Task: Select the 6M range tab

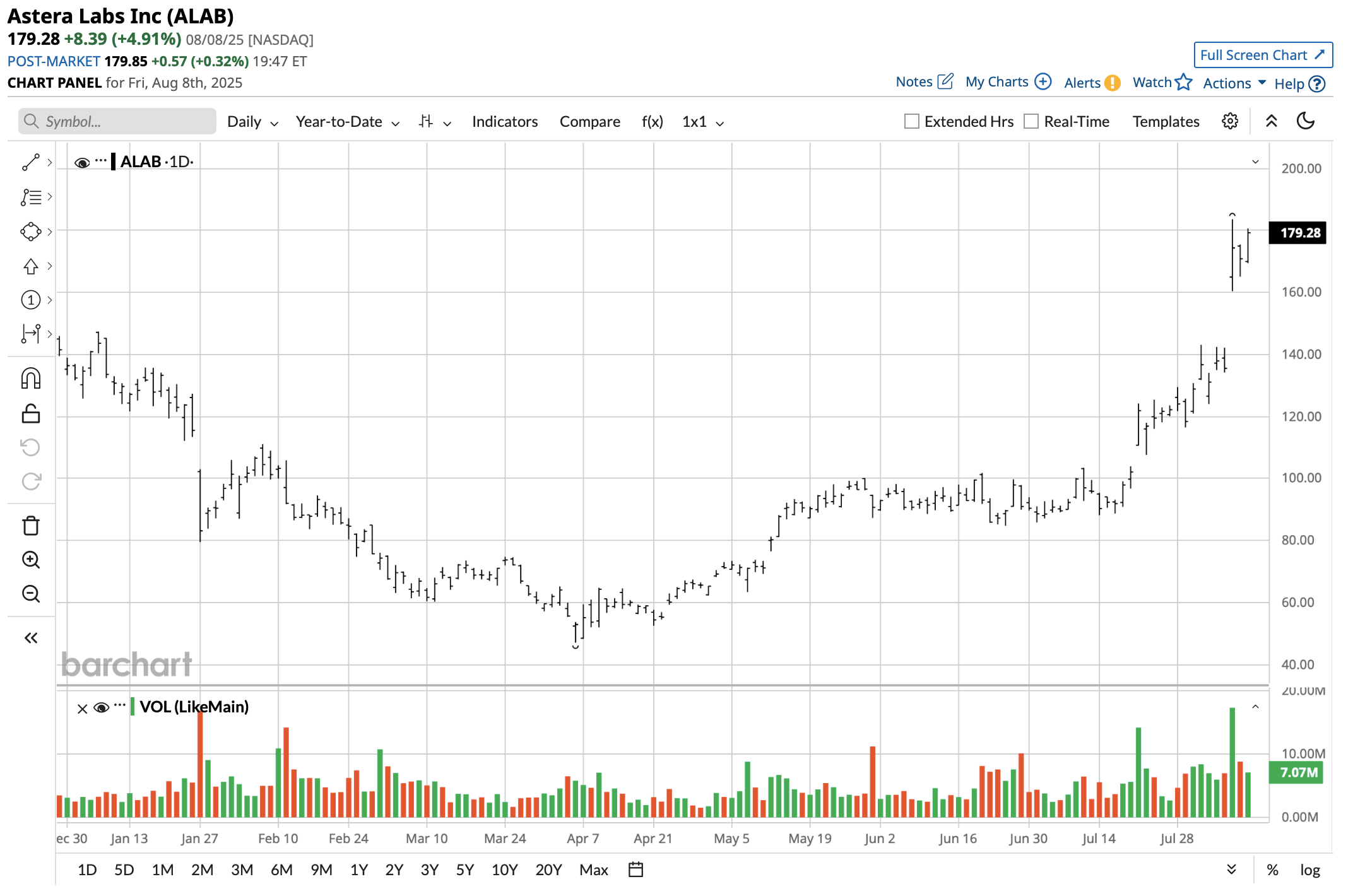Action: pyautogui.click(x=281, y=870)
